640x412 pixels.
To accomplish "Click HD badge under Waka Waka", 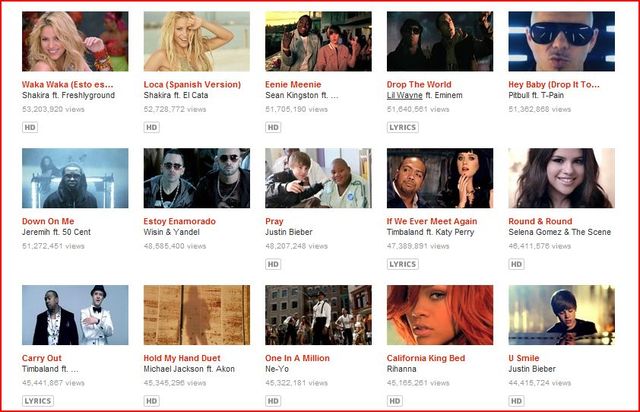I will pyautogui.click(x=30, y=127).
